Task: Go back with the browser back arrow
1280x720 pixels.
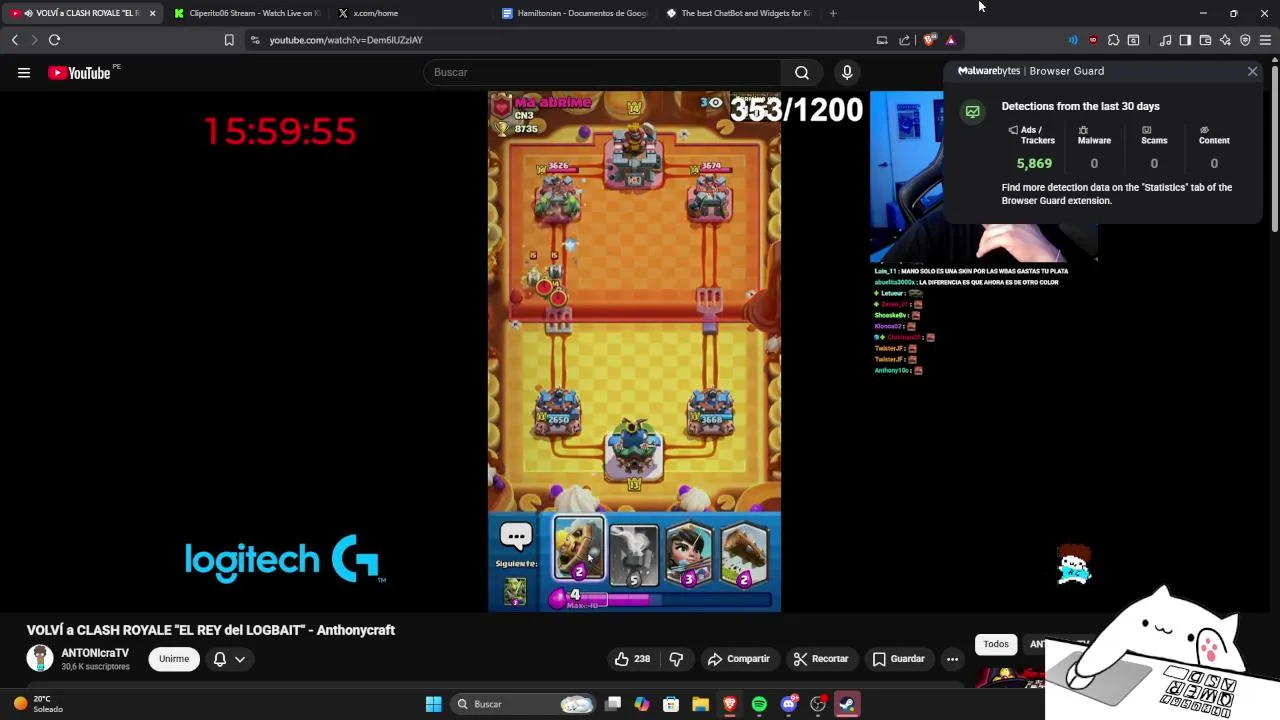Action: click(15, 40)
